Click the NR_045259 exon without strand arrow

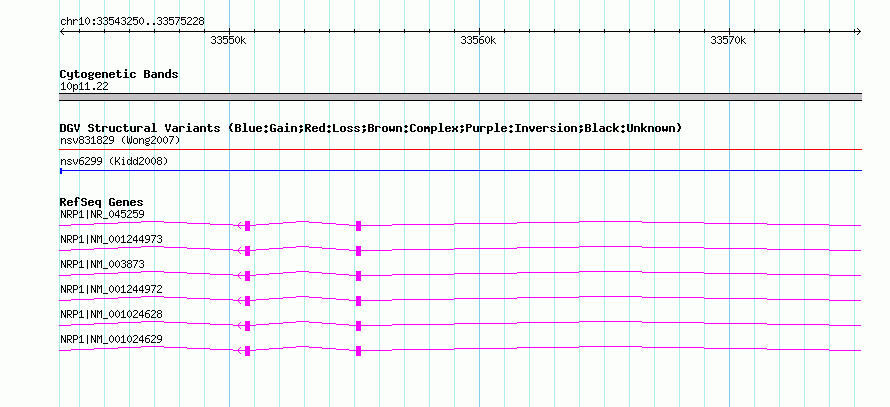point(359,226)
